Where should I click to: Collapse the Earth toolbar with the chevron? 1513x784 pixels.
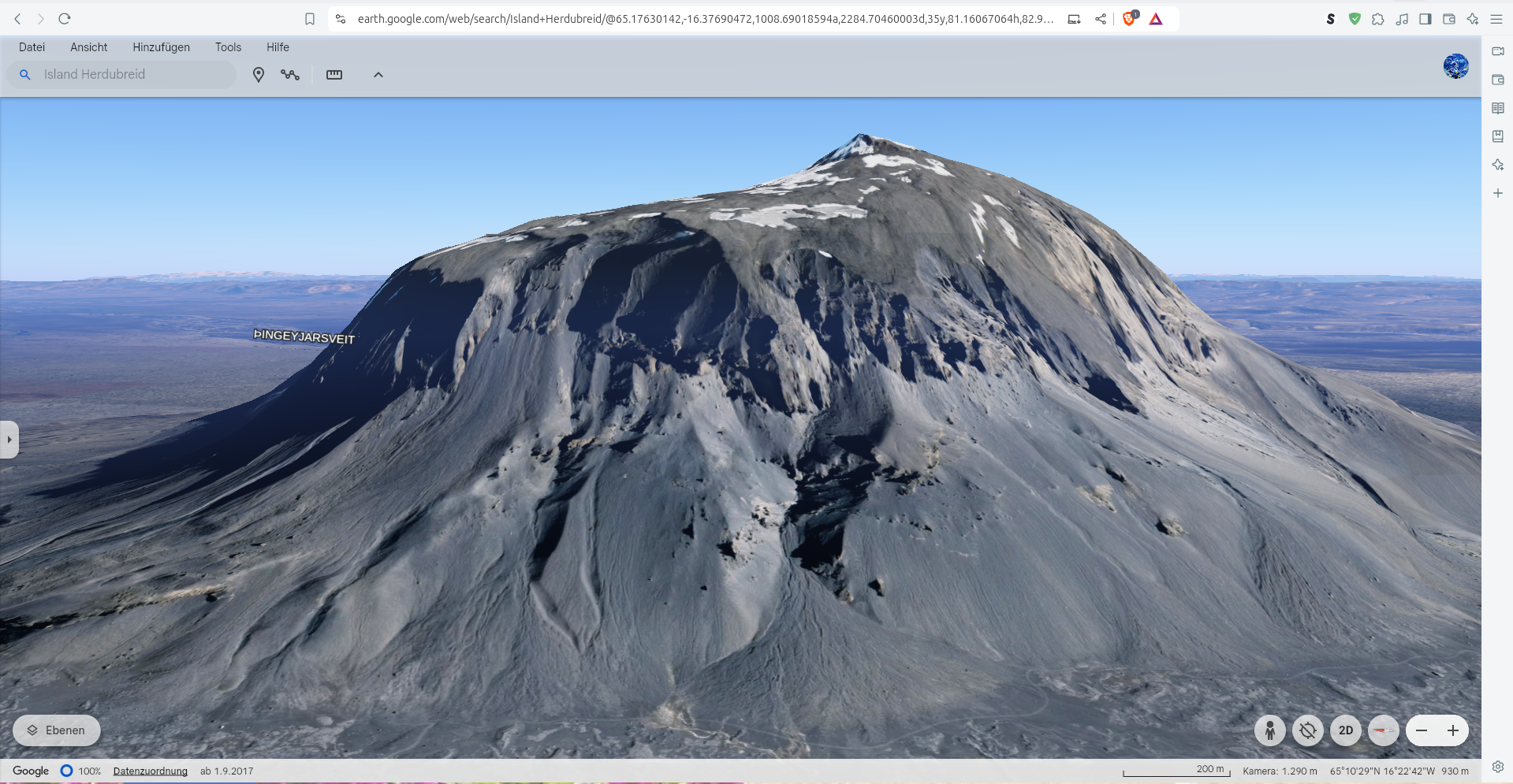click(378, 75)
